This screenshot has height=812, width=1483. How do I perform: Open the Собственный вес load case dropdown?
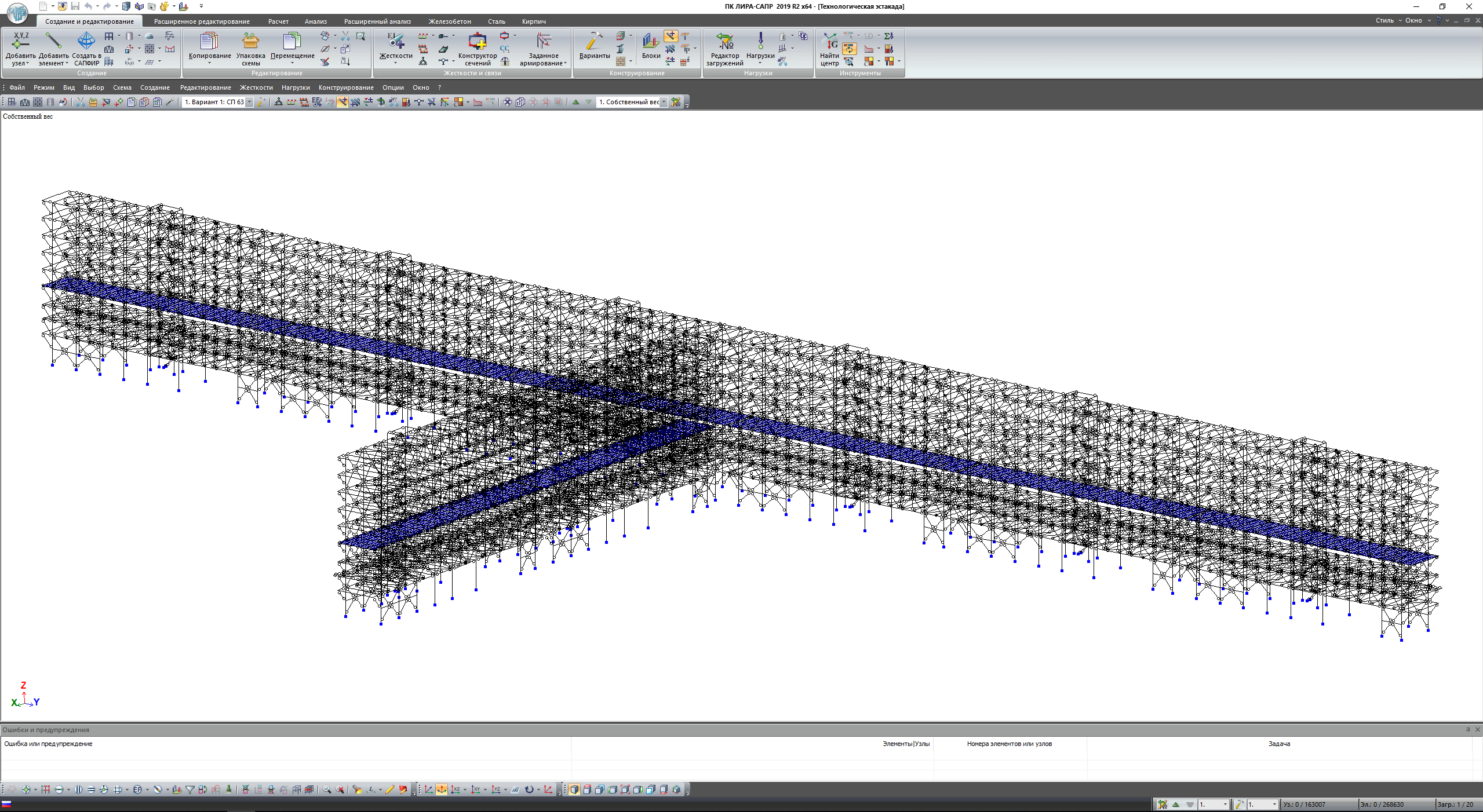click(x=664, y=102)
